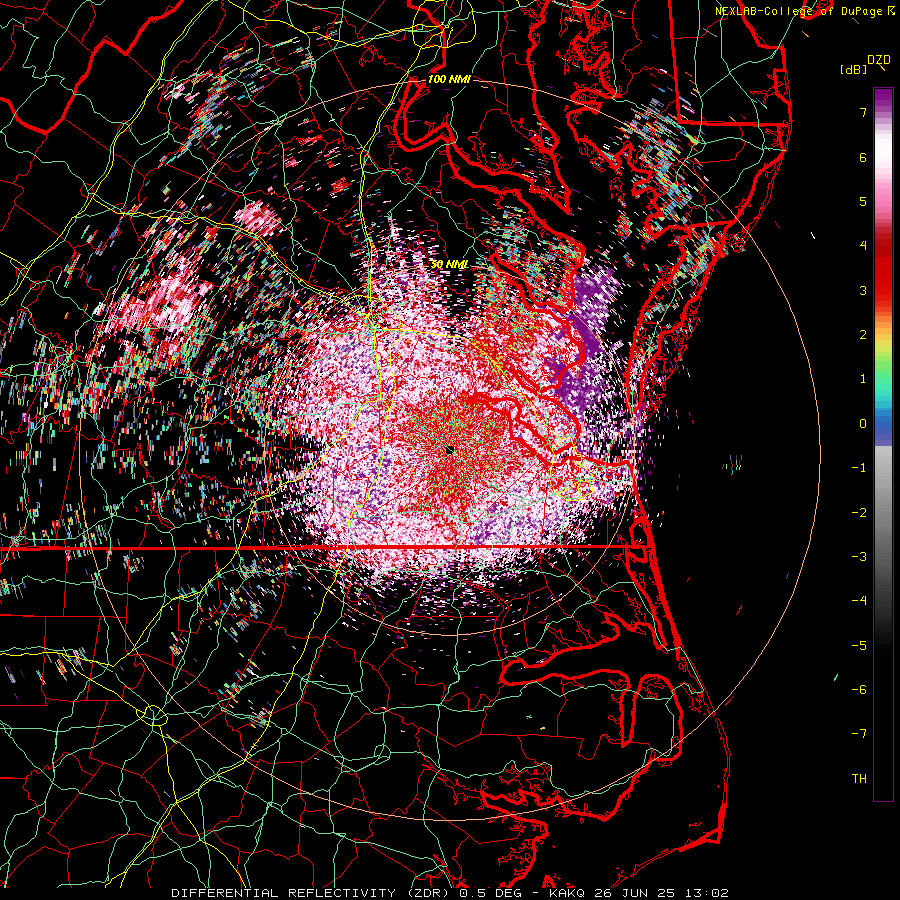
Task: Click the black radar site marker at the center
Action: (450, 450)
